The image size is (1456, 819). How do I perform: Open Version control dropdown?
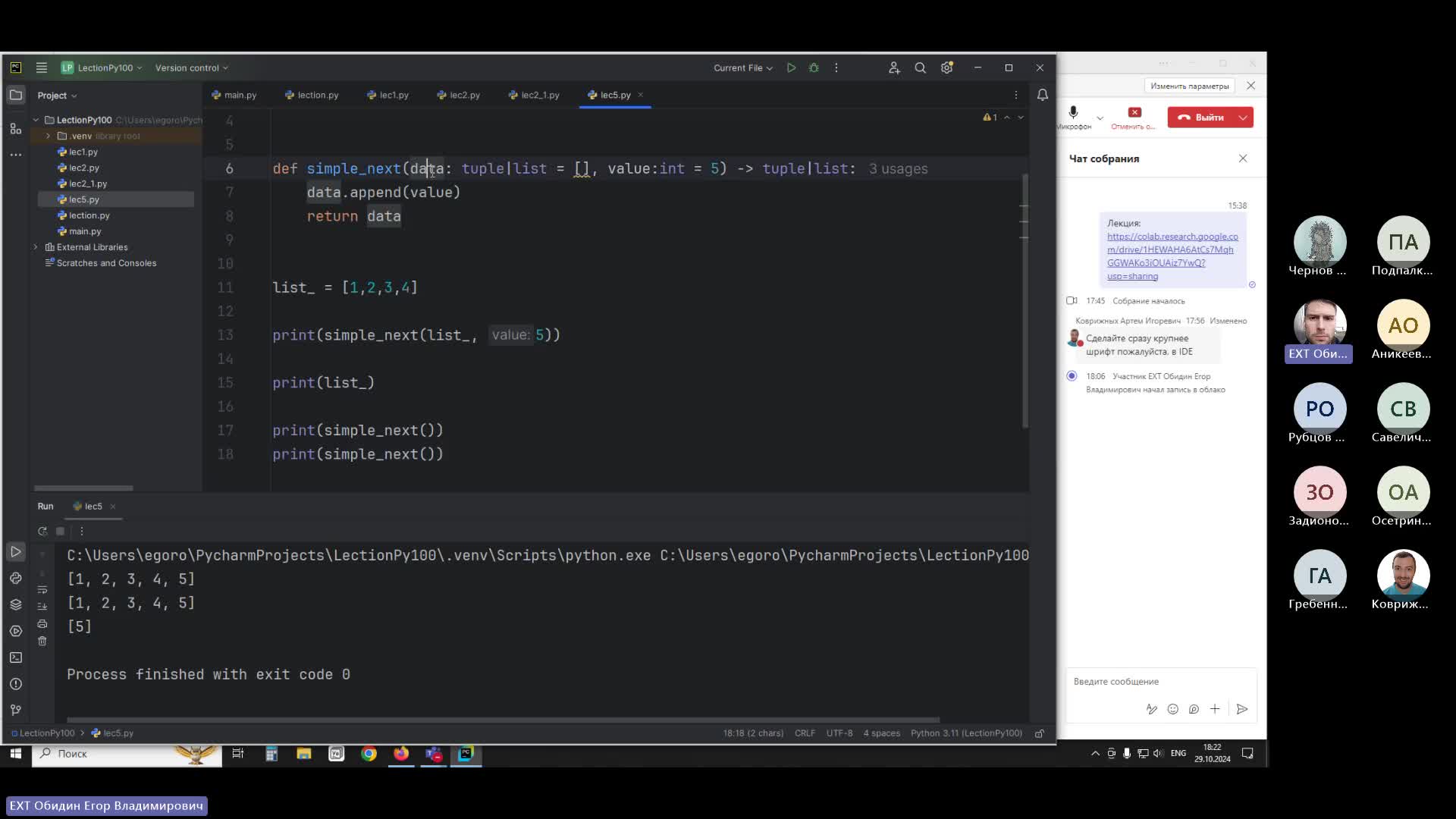(191, 67)
